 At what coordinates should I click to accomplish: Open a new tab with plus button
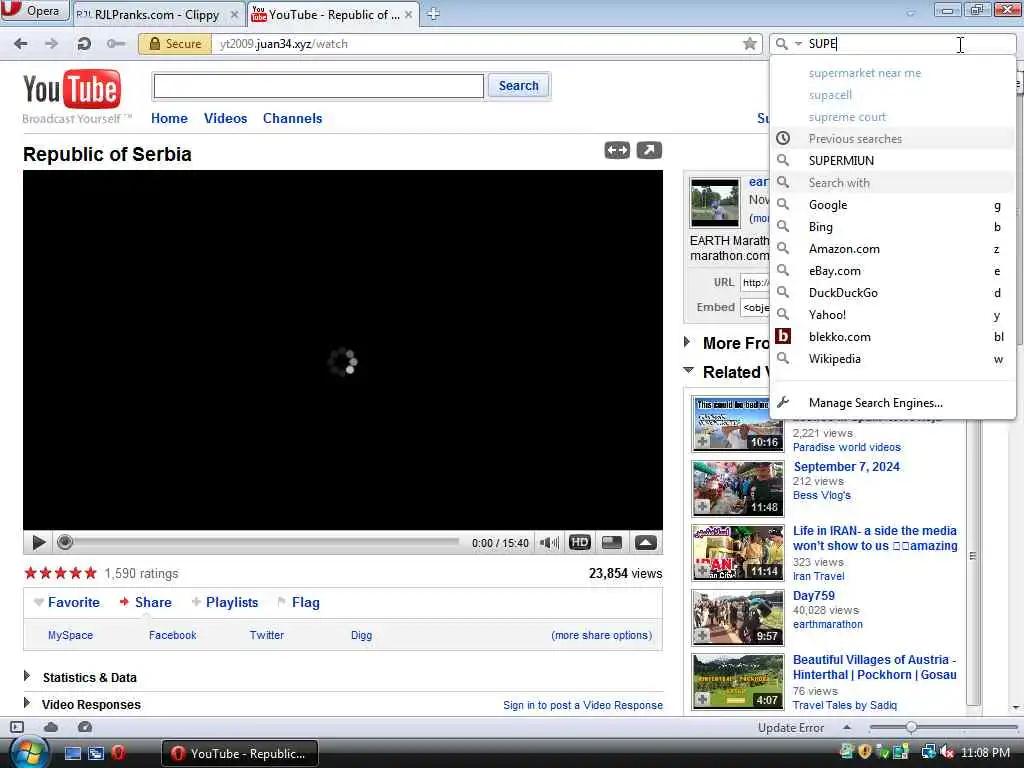point(433,14)
